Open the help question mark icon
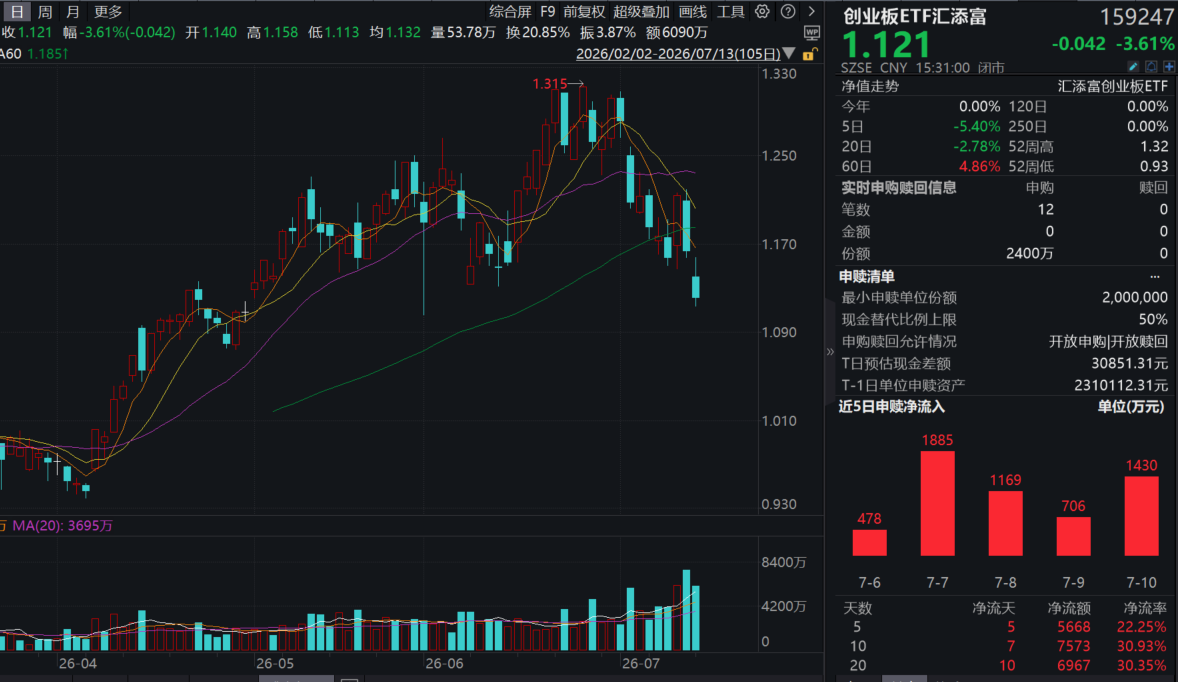Image resolution: width=1178 pixels, height=682 pixels. coord(787,11)
